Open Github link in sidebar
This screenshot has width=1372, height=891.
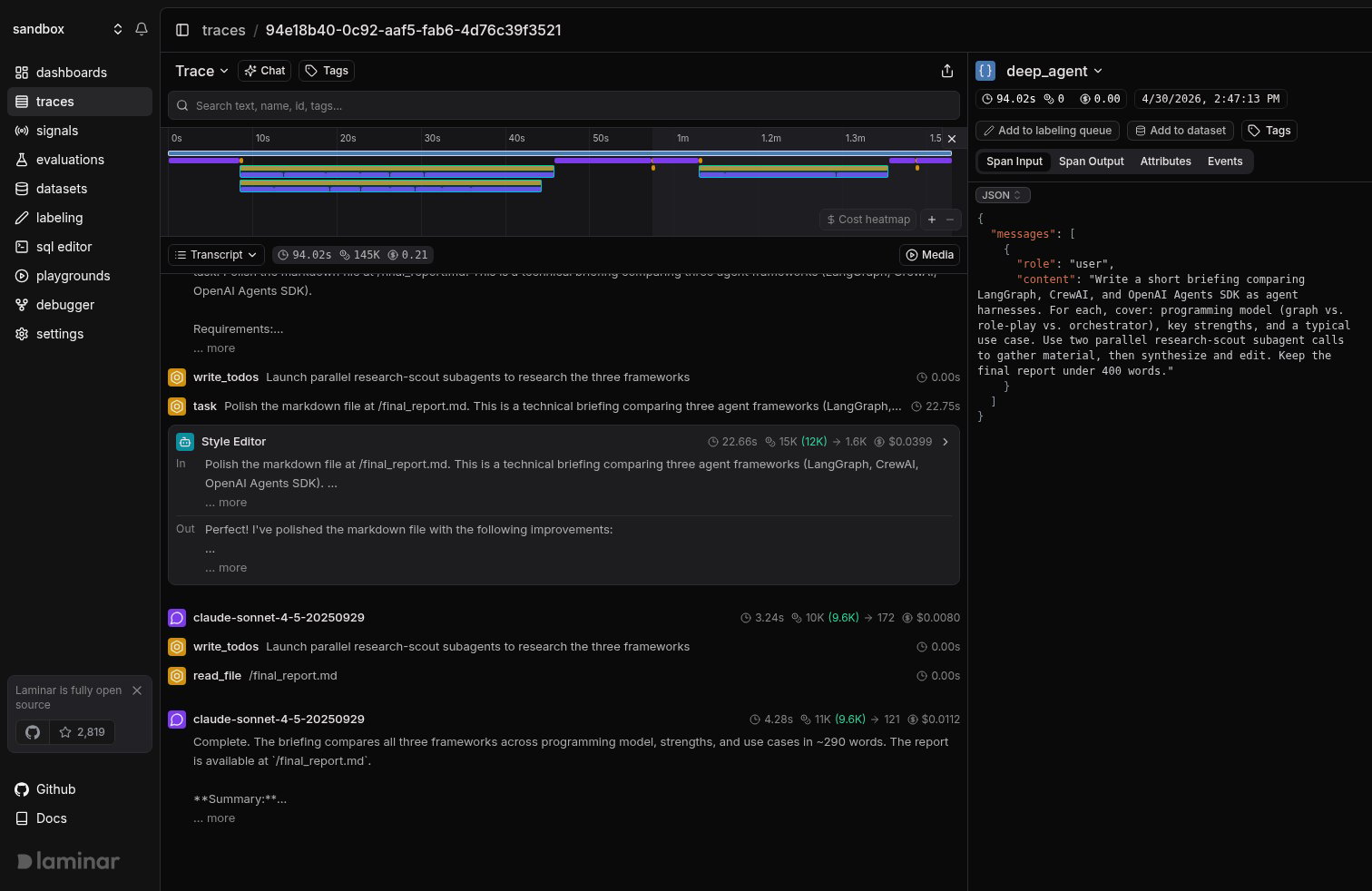[45, 789]
